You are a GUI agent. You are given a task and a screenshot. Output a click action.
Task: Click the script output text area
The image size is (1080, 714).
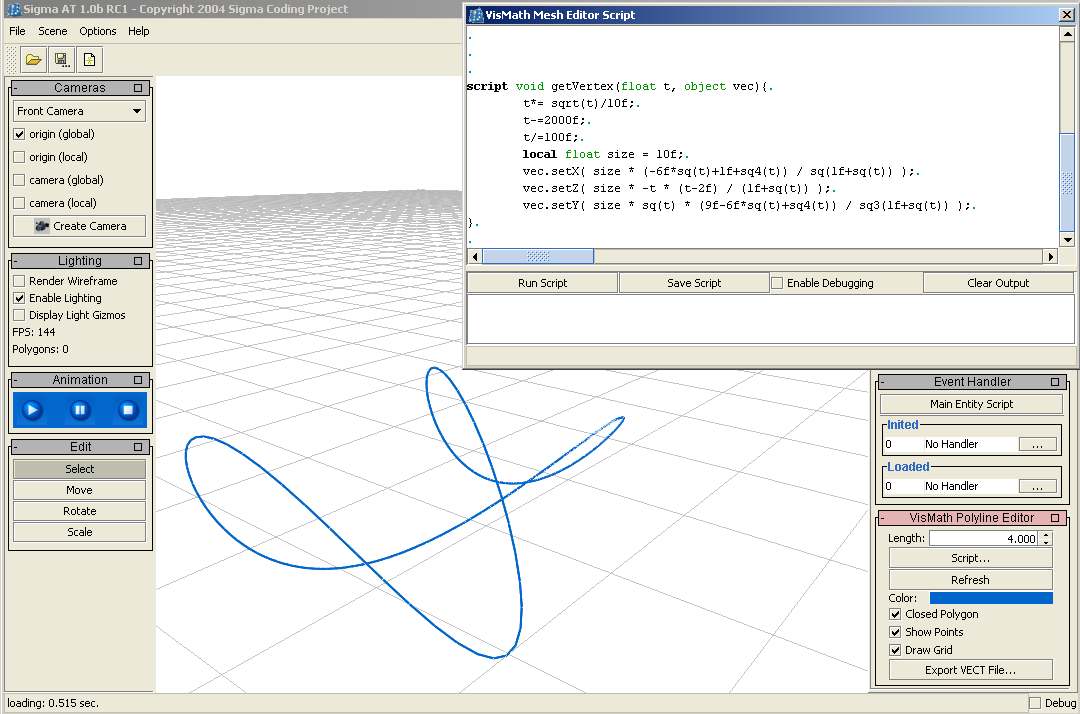[770, 319]
